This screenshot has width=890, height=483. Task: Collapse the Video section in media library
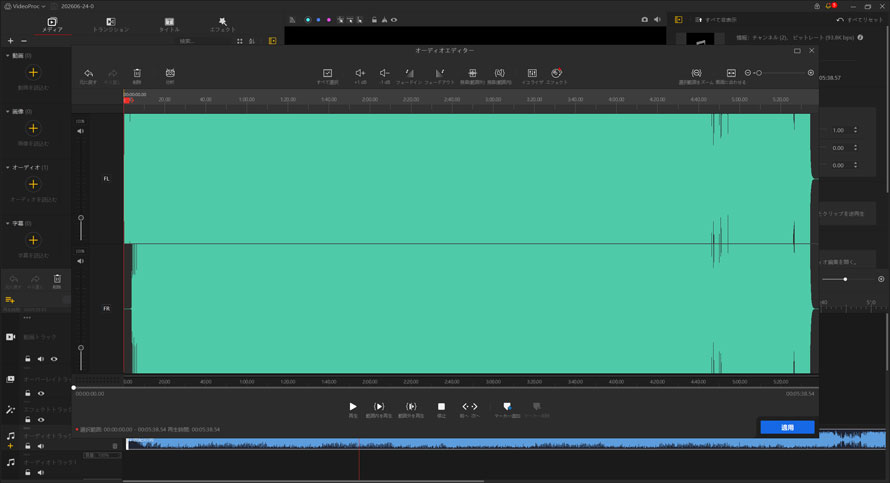tap(7, 56)
